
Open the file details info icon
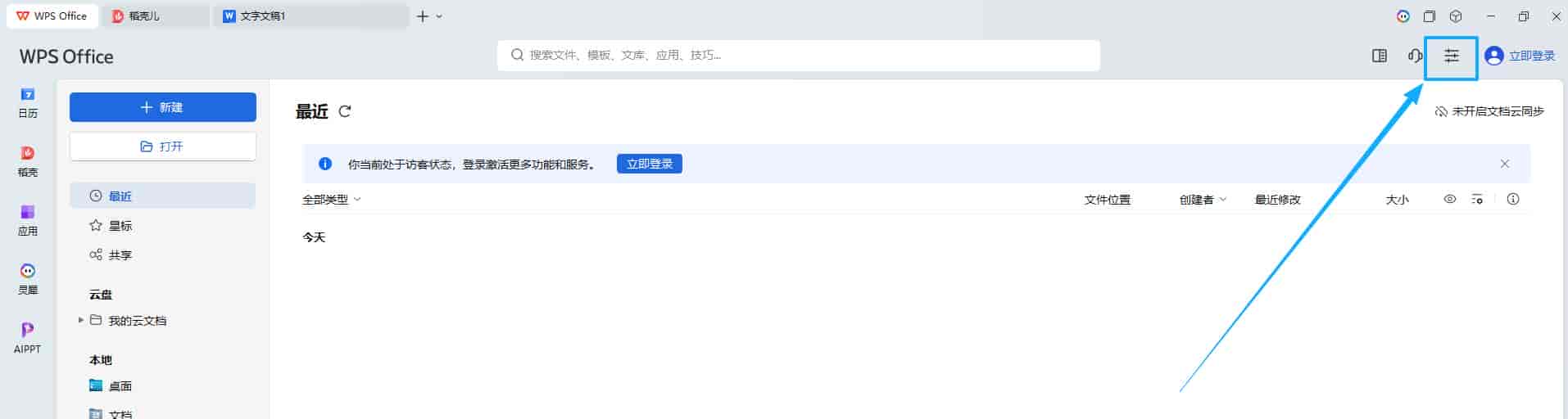(x=1513, y=199)
